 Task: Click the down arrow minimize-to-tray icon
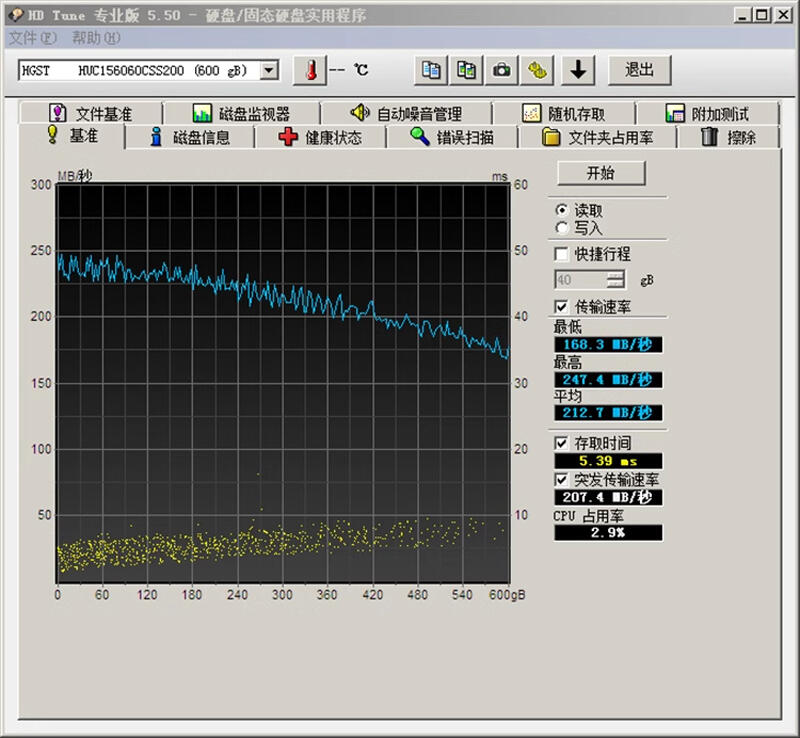point(578,70)
